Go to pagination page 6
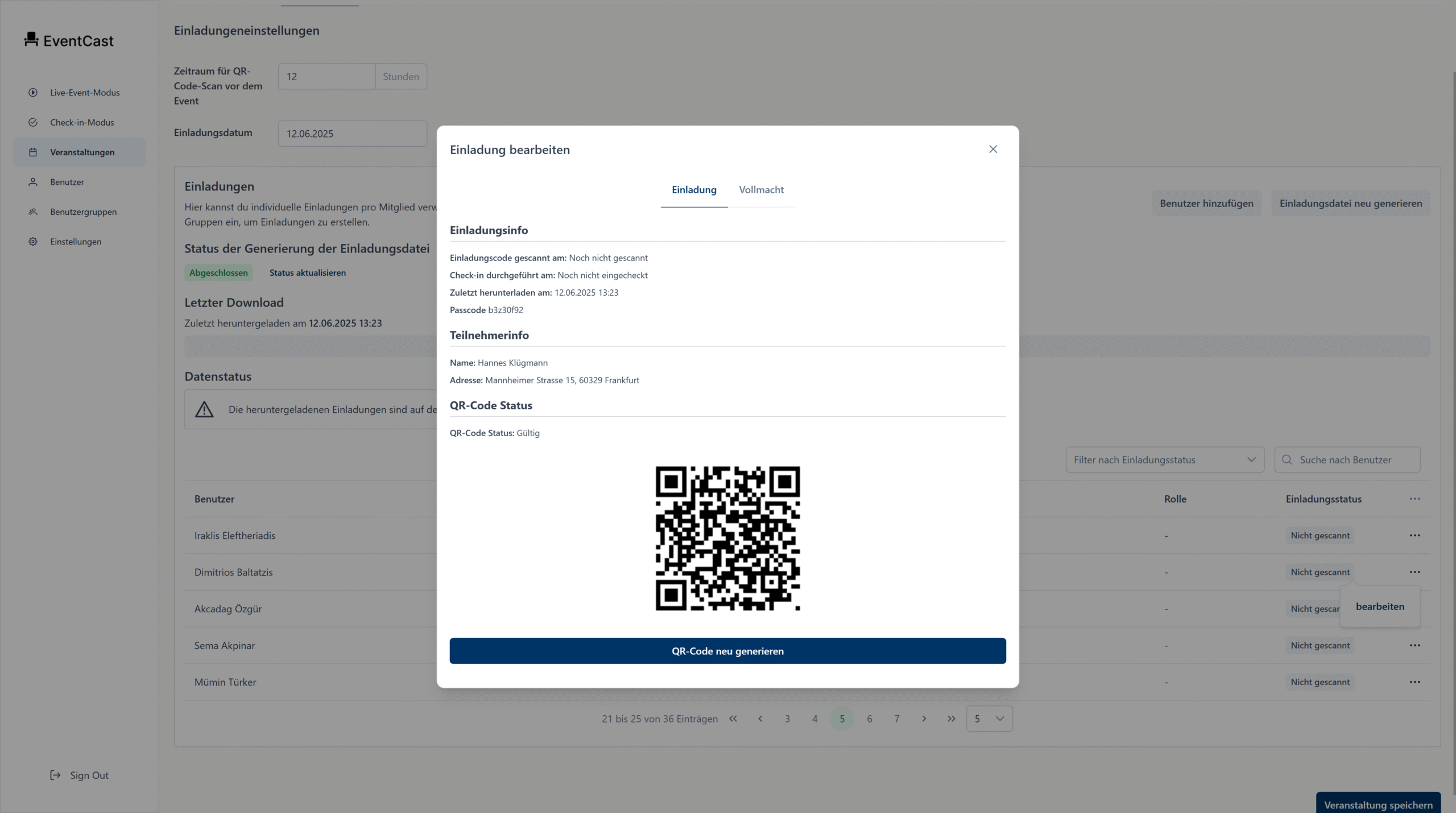Image resolution: width=1456 pixels, height=813 pixels. pos(869,719)
